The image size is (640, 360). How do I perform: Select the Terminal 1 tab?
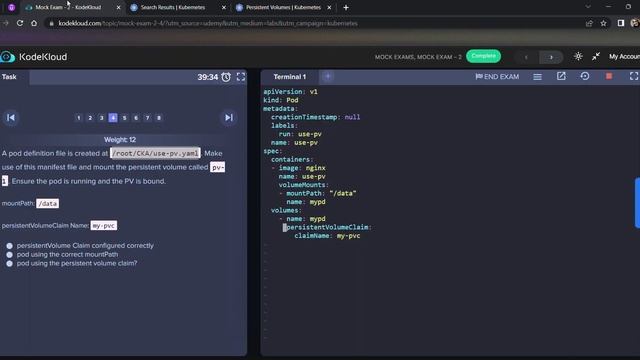(x=289, y=77)
